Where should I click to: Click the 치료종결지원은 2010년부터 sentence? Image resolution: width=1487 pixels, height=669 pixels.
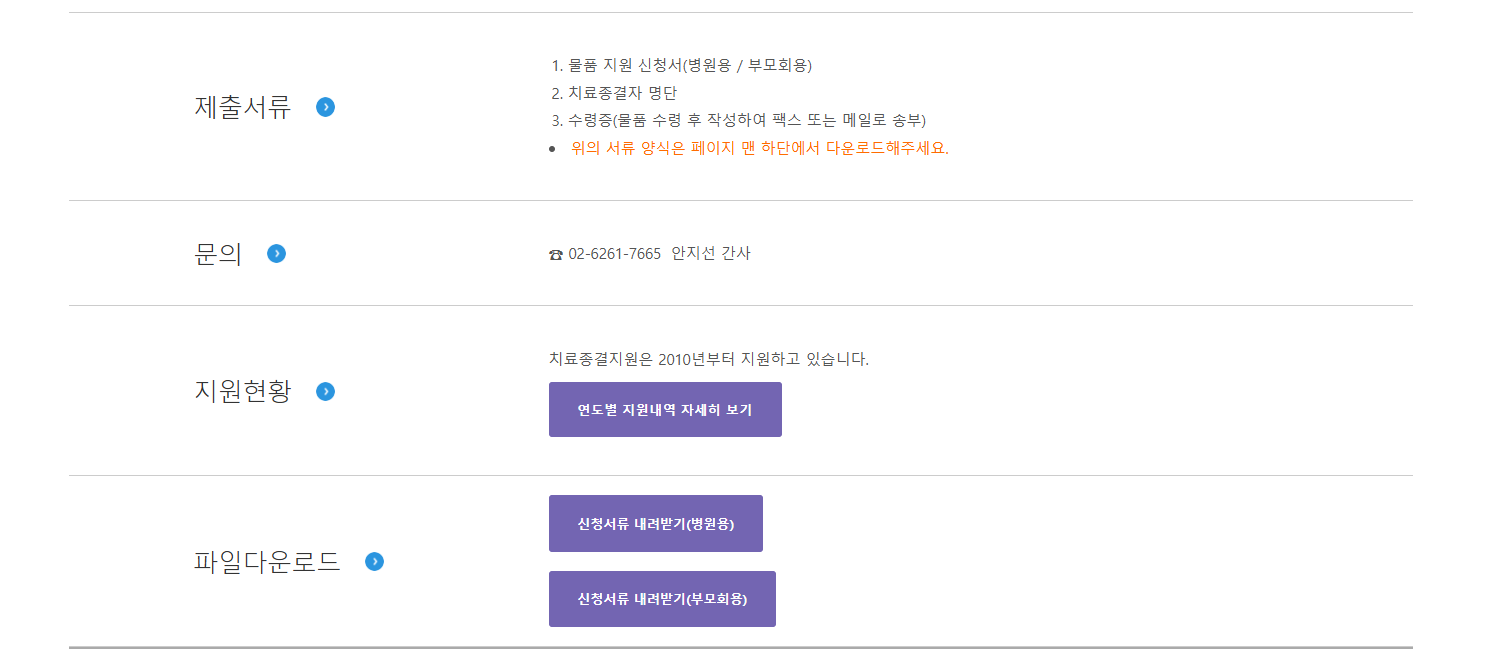[x=709, y=359]
